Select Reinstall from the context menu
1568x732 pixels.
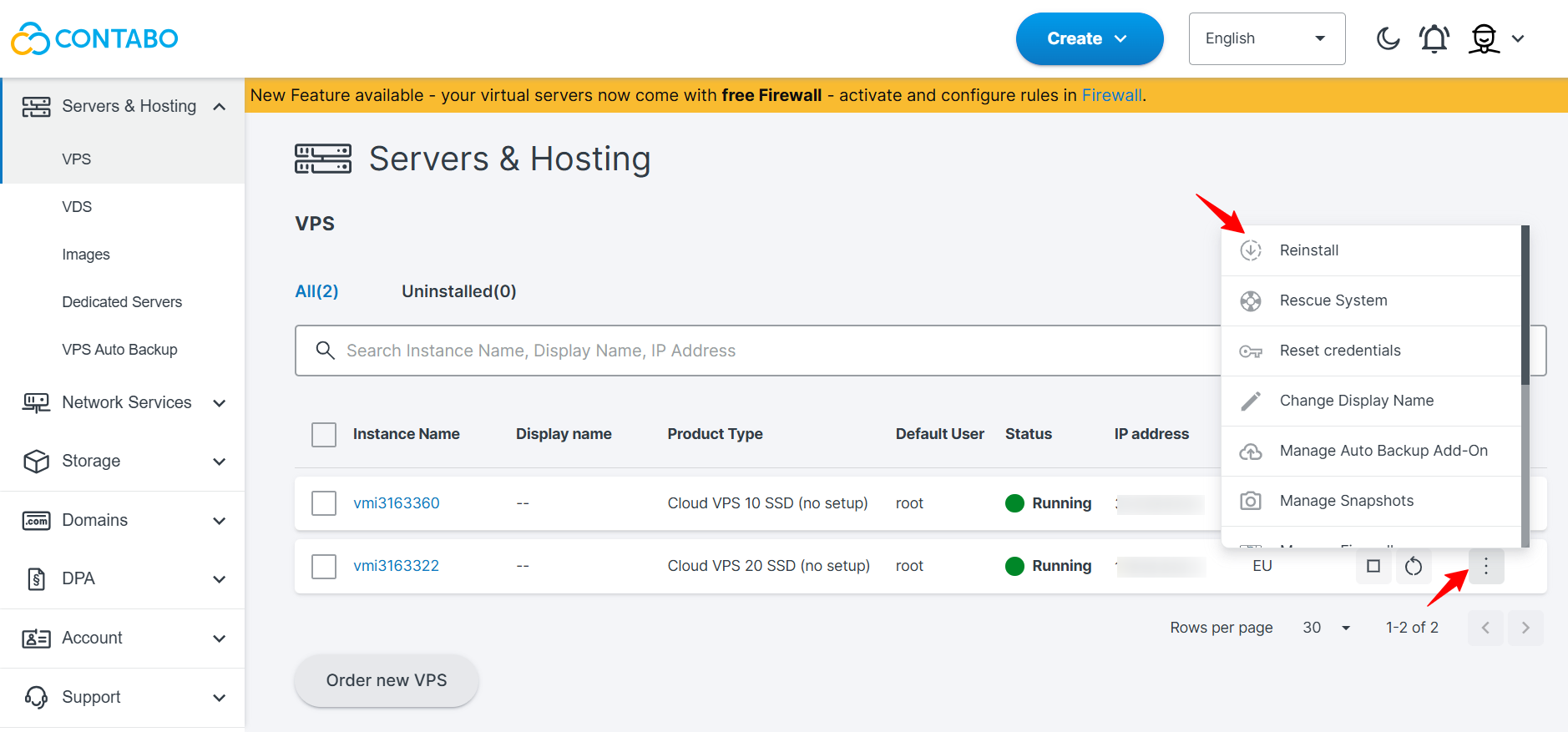1371,250
